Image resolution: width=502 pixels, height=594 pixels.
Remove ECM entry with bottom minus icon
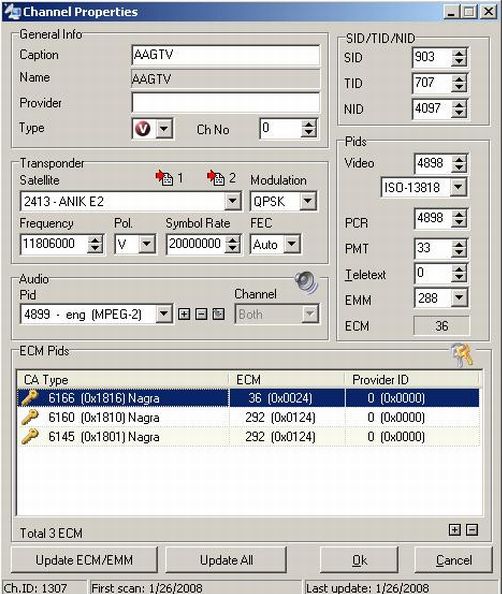coord(472,530)
